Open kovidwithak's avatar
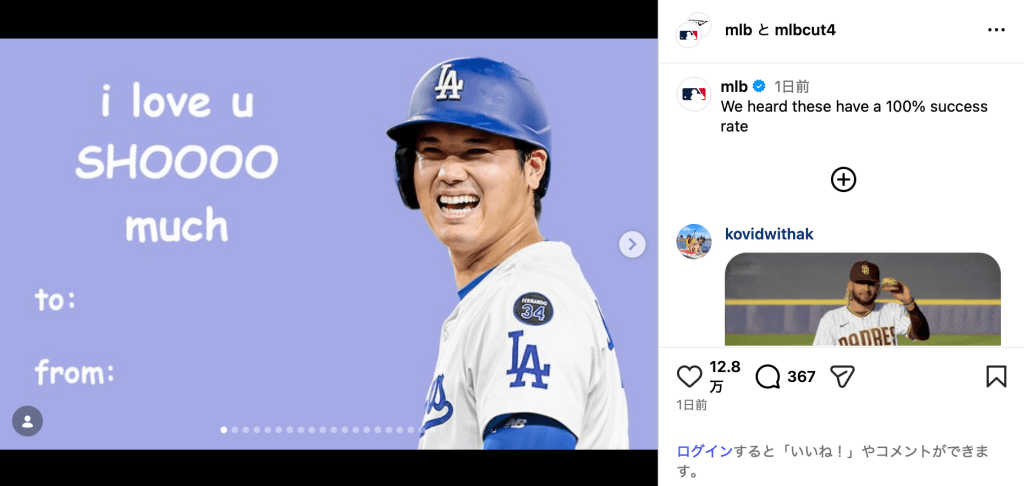 click(x=694, y=241)
